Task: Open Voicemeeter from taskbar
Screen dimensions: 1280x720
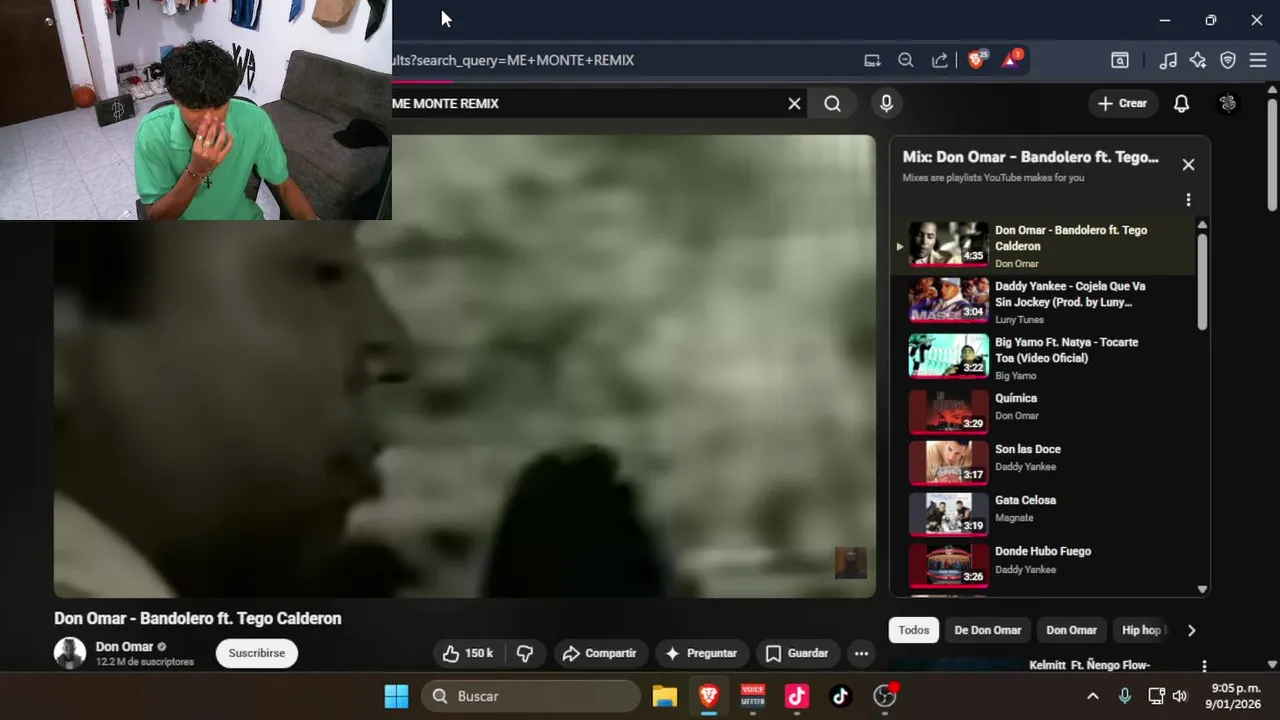Action: pos(752,696)
